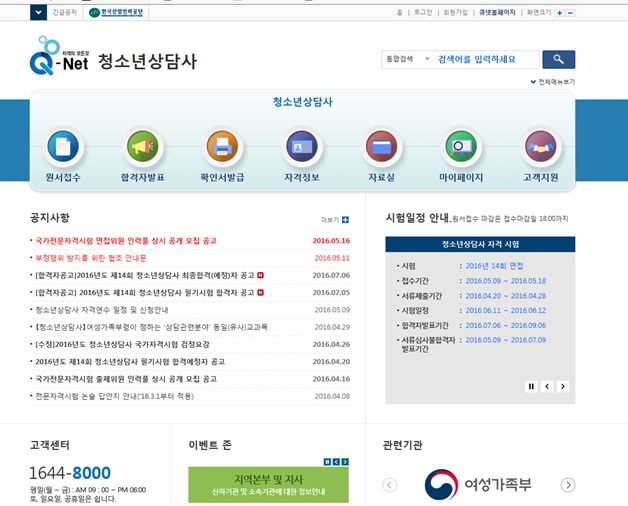628x506 pixels.
Task: Go to 홈 in the top bar
Action: click(399, 13)
